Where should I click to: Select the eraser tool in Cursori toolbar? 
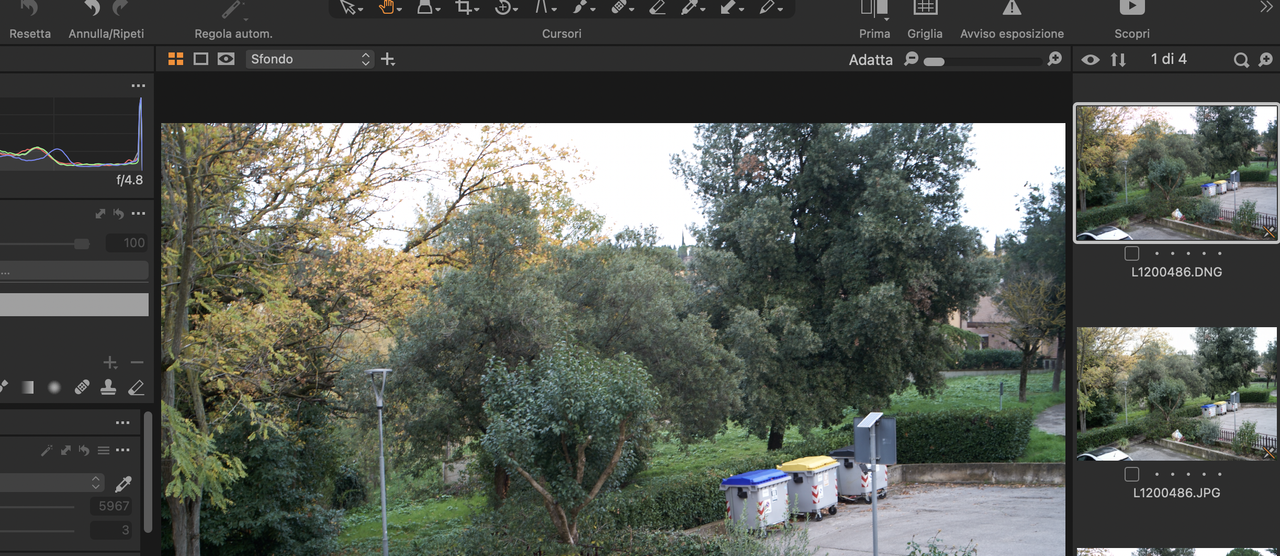(657, 7)
